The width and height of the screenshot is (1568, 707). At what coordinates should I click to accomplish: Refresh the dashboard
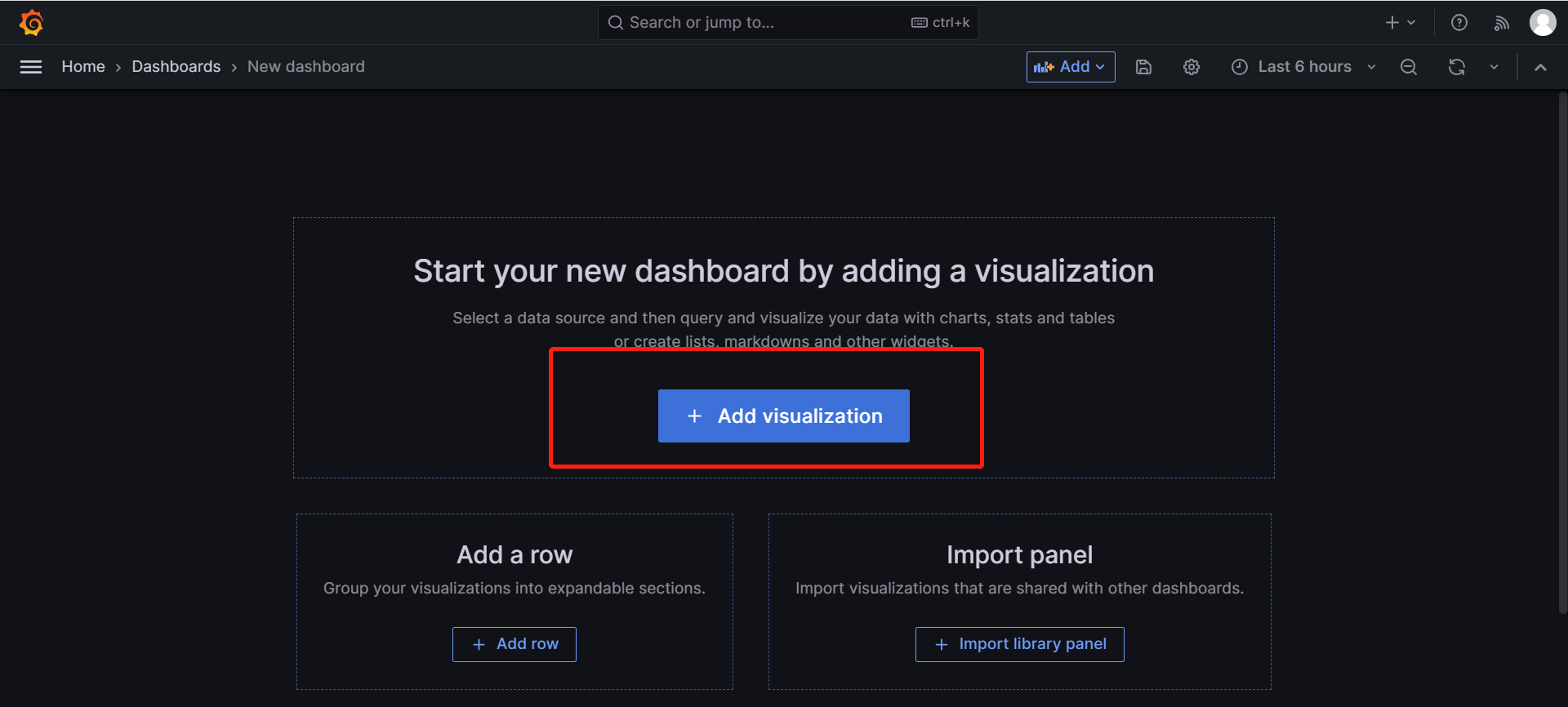[1457, 67]
